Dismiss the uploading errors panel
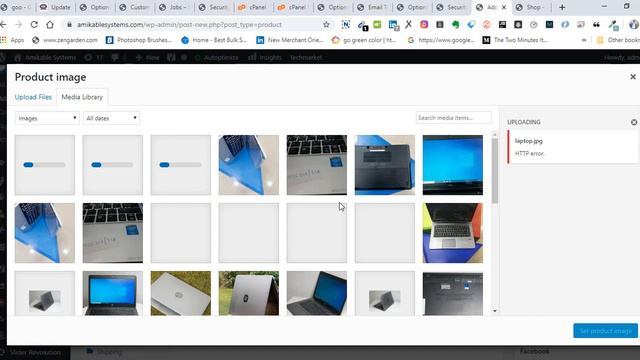 point(633,122)
